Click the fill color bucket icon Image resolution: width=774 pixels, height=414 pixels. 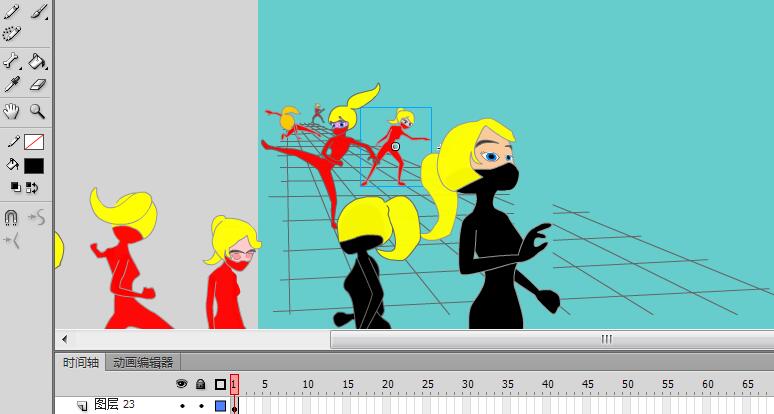(12, 165)
